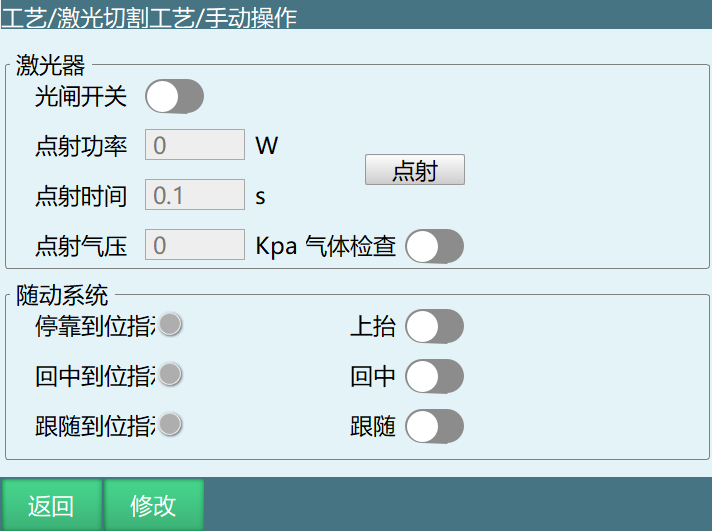Switch on the 回中 centering toggle

pos(434,376)
